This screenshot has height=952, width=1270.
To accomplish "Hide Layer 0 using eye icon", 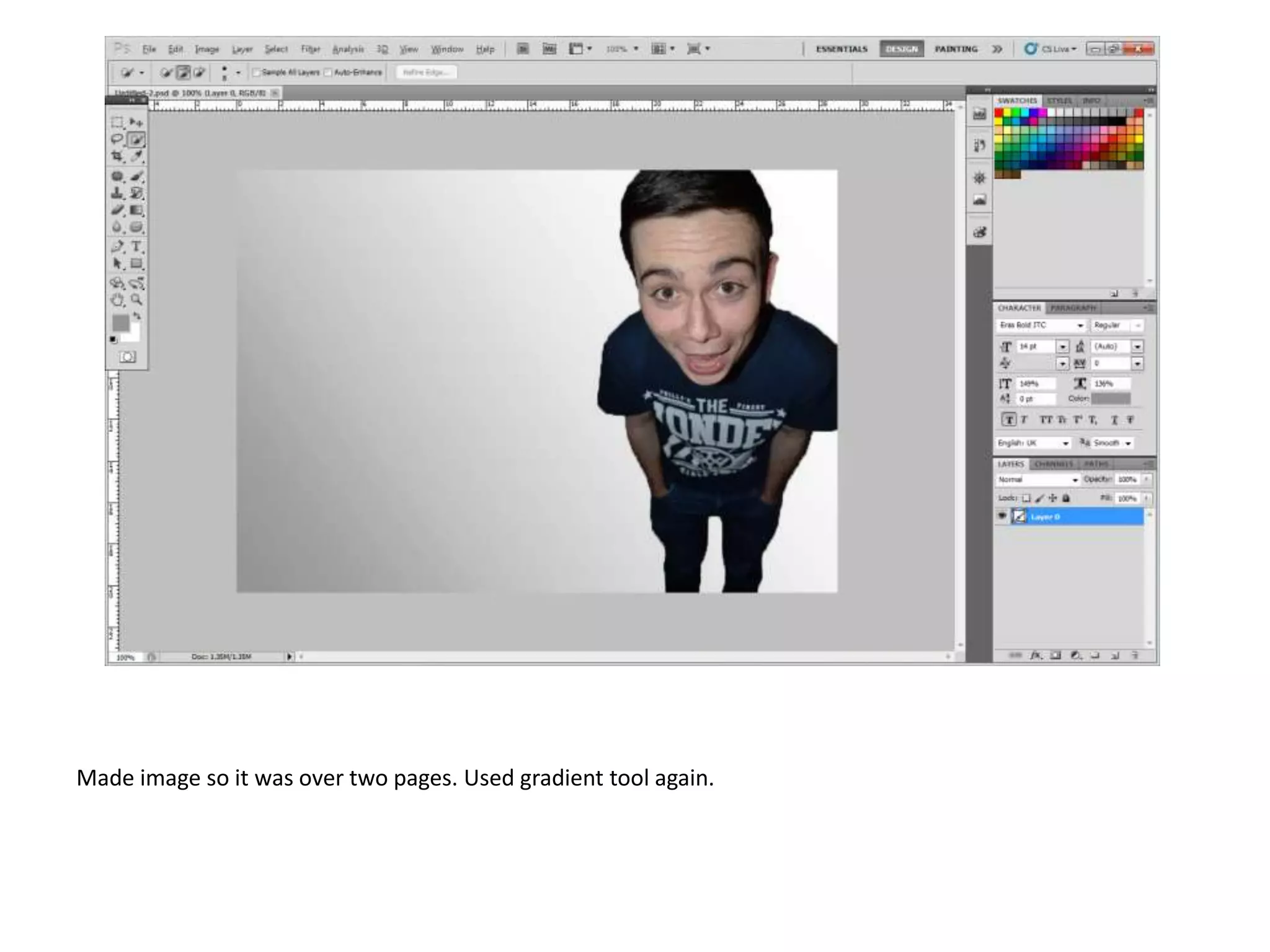I will tap(1001, 516).
